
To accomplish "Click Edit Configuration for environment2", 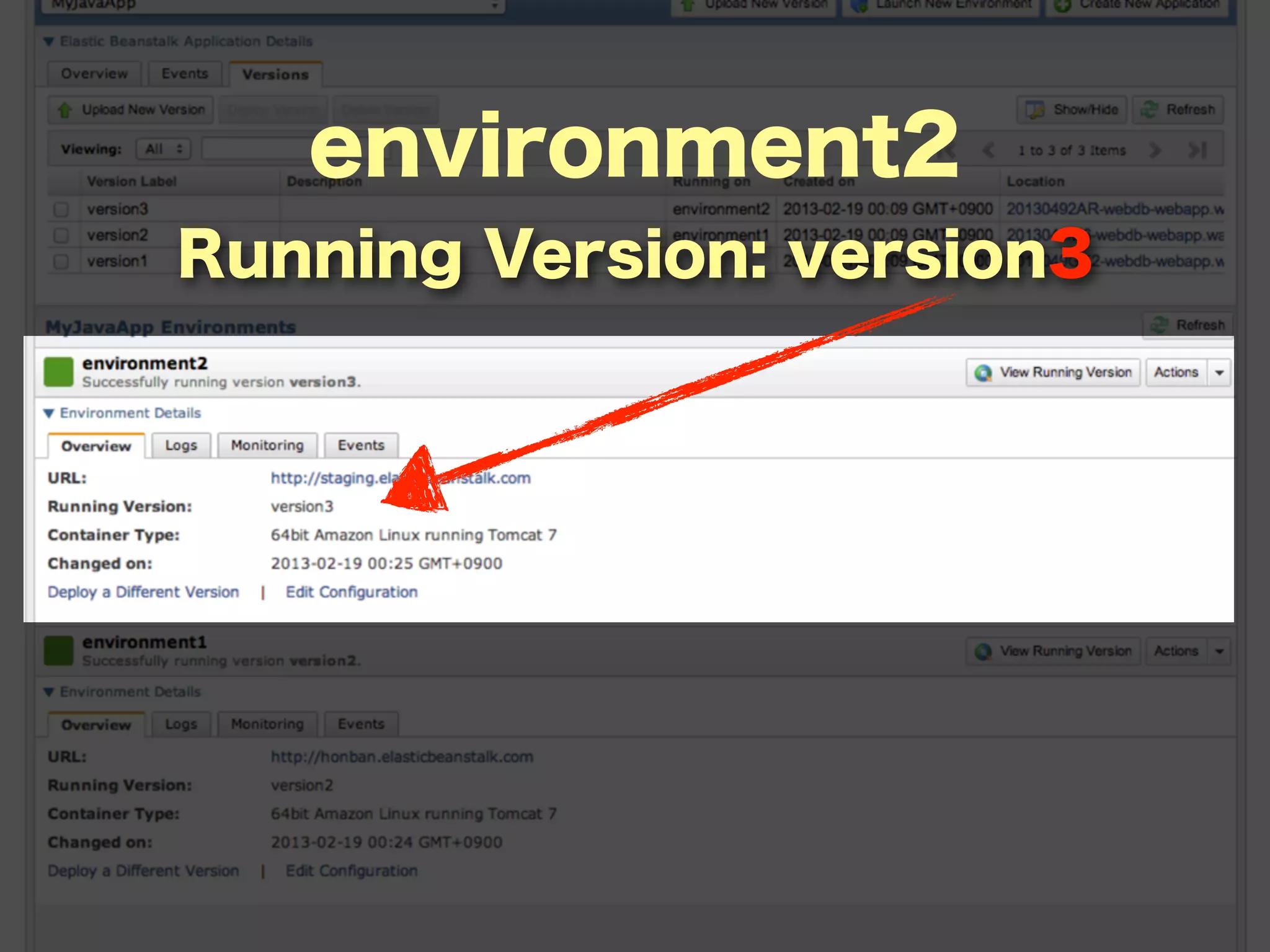I will [352, 592].
